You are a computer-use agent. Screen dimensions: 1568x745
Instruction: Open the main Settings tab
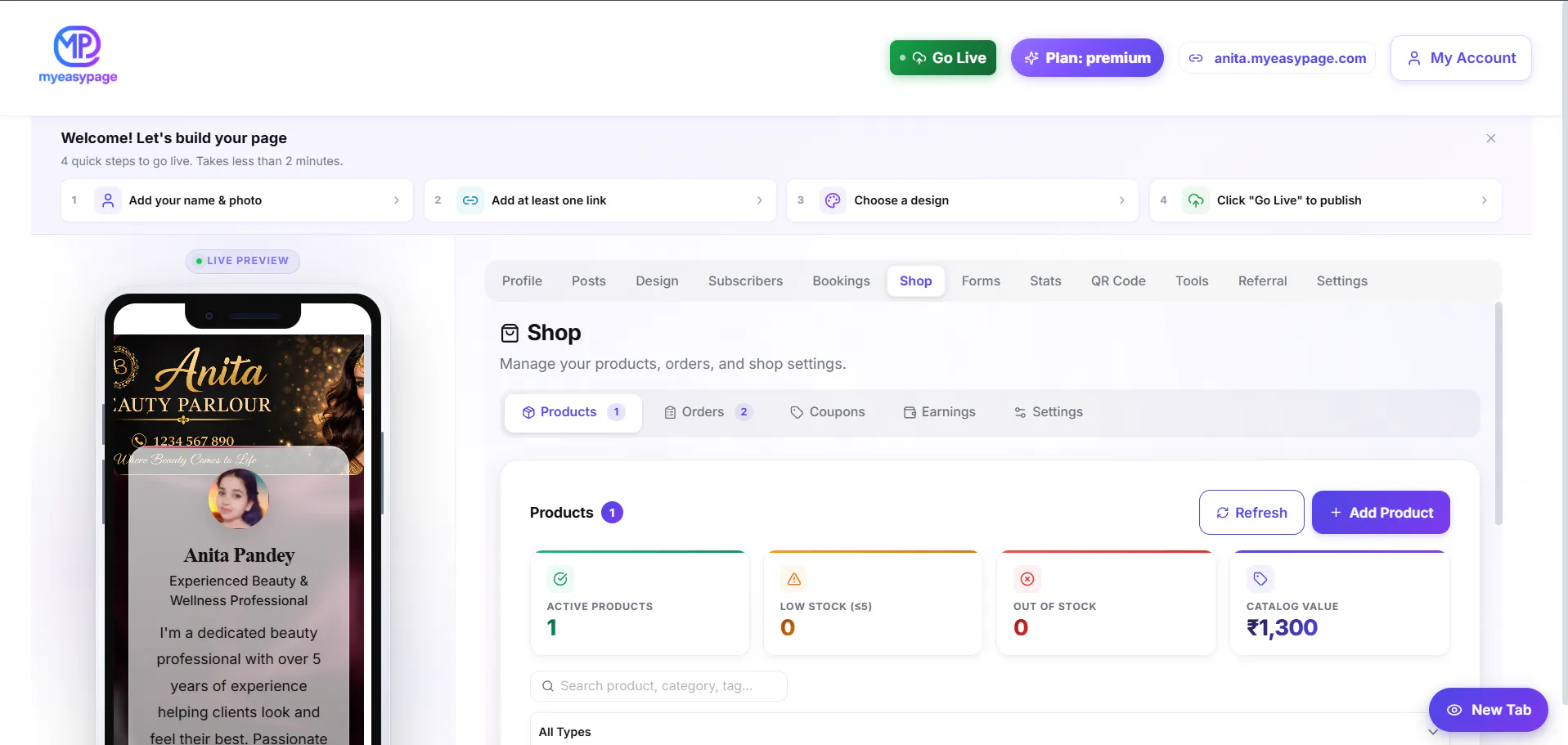coord(1341,281)
